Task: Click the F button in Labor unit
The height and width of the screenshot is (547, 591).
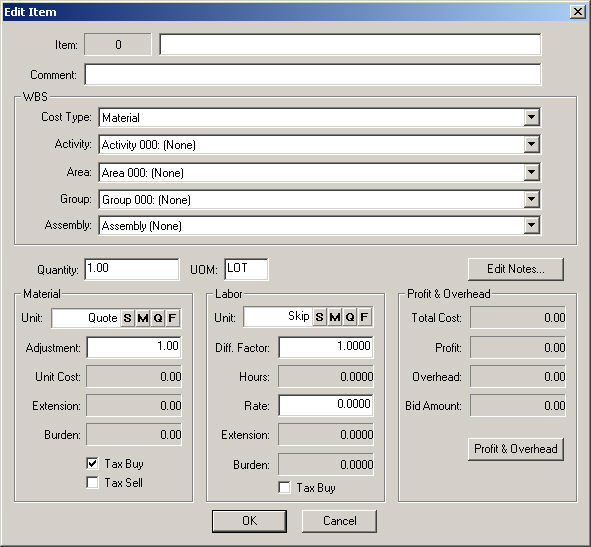Action: click(364, 317)
